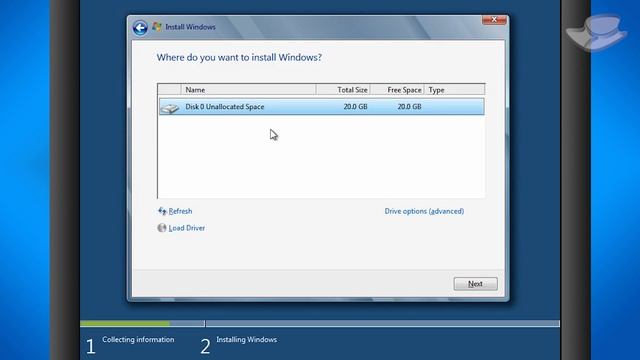640x360 pixels.
Task: Open Drive options (advanced)
Action: [x=424, y=211]
